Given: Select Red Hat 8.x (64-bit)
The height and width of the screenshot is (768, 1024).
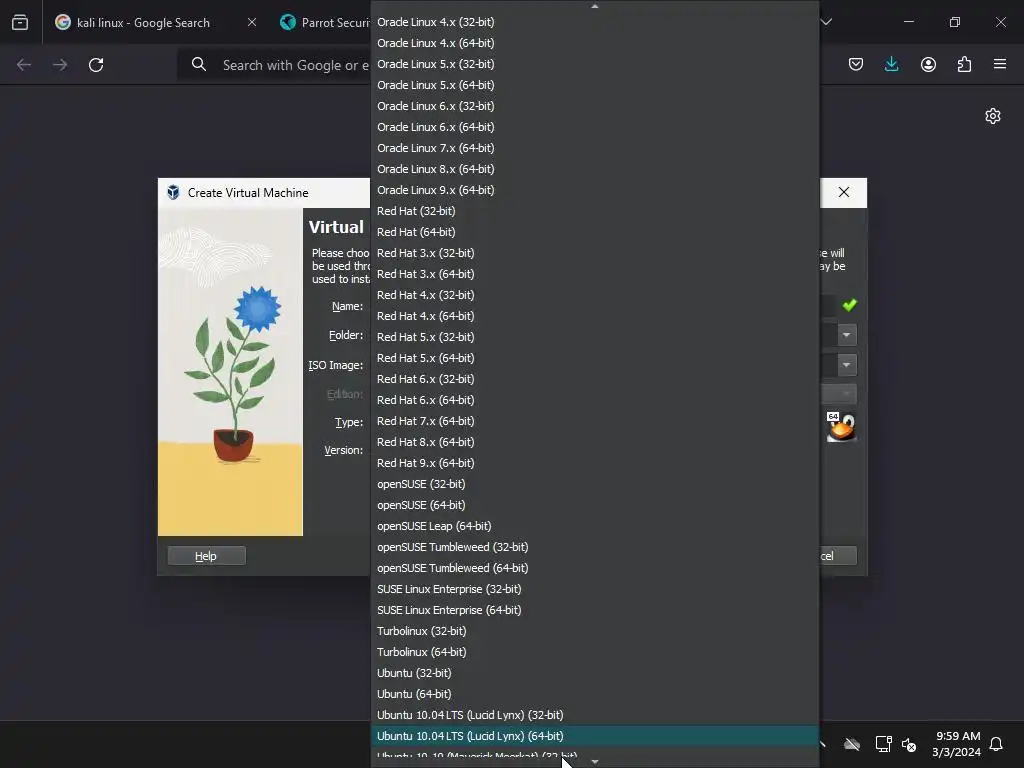Looking at the screenshot, I should tap(594, 442).
